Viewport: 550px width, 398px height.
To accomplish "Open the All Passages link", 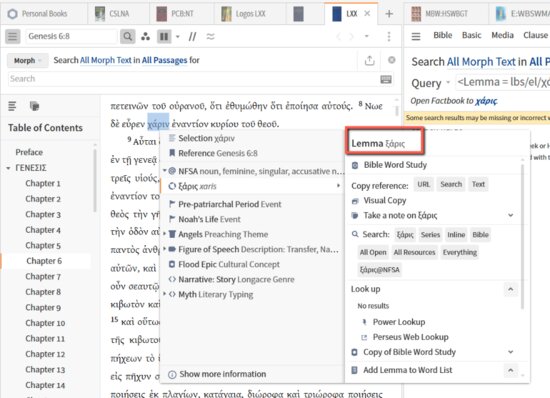I will tap(165, 60).
